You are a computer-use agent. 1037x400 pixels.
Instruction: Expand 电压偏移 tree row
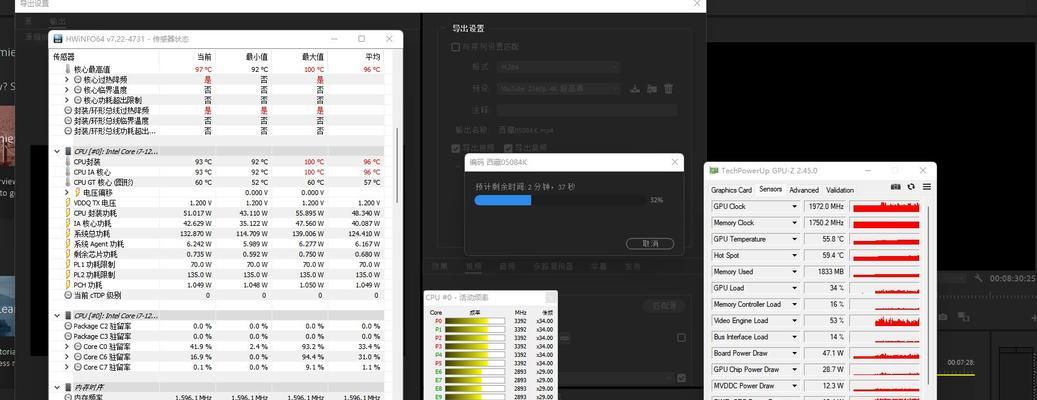[x=67, y=192]
